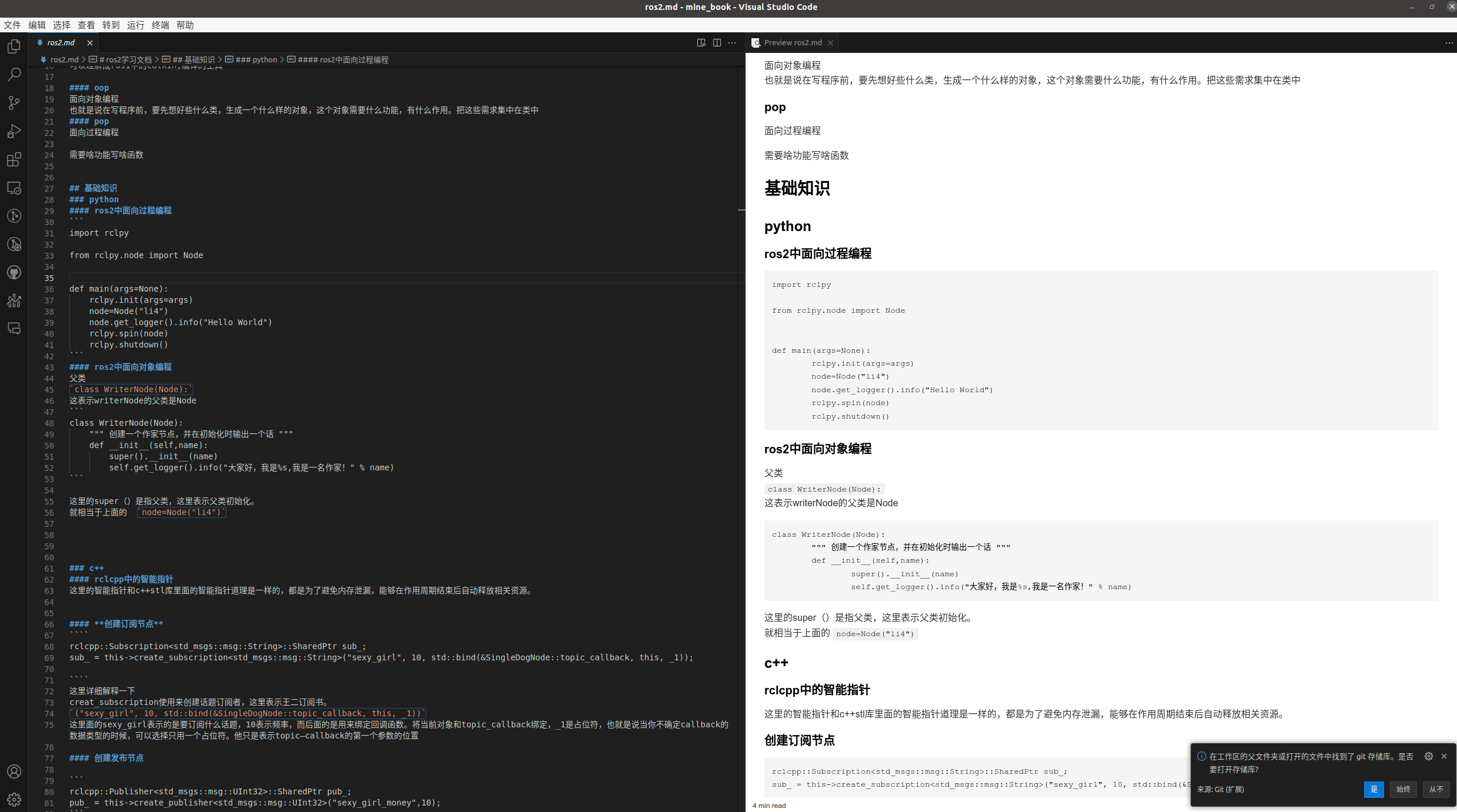This screenshot has height=812, width=1457.
Task: Click the split editor right icon
Action: tap(717, 42)
